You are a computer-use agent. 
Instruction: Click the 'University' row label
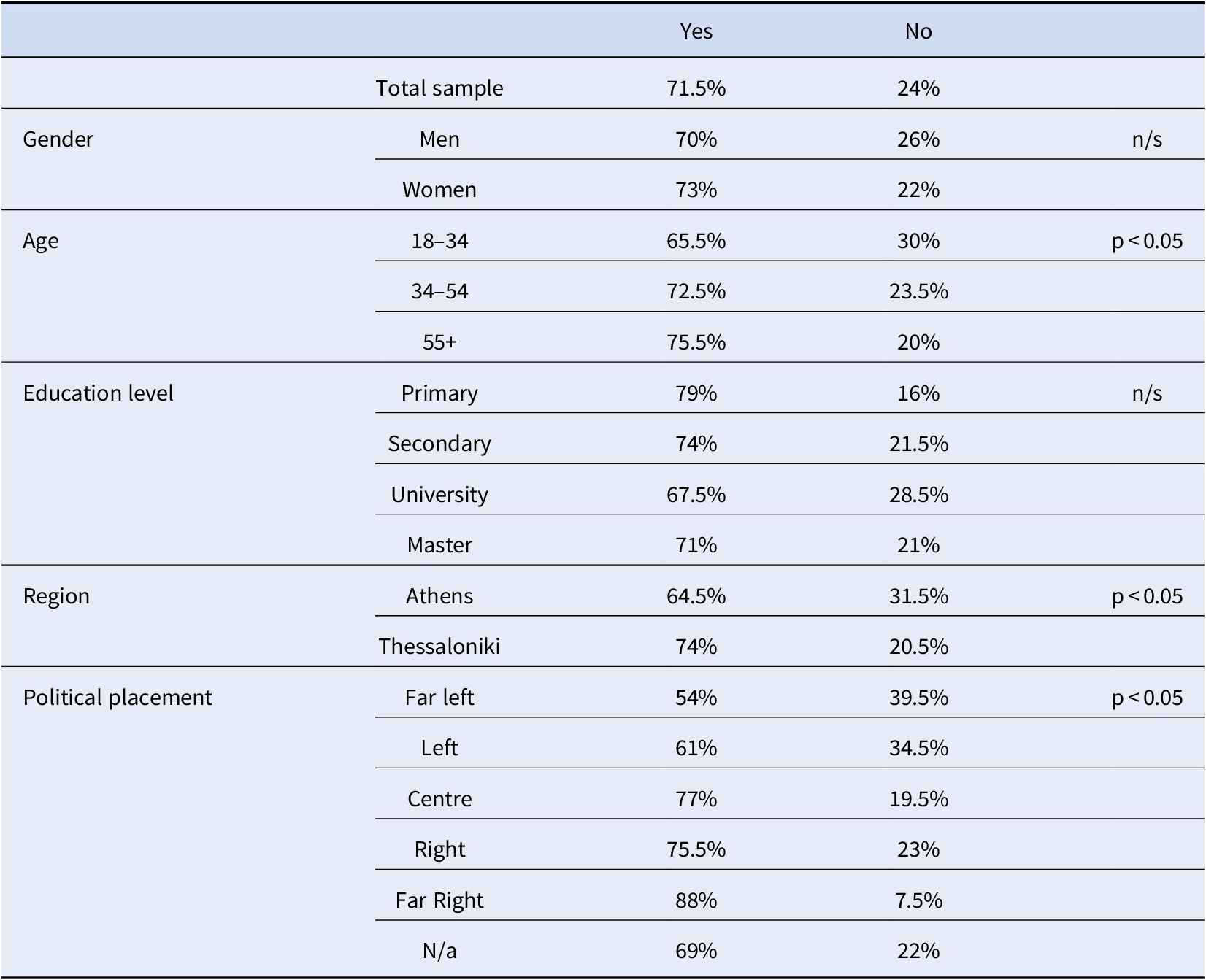click(439, 495)
